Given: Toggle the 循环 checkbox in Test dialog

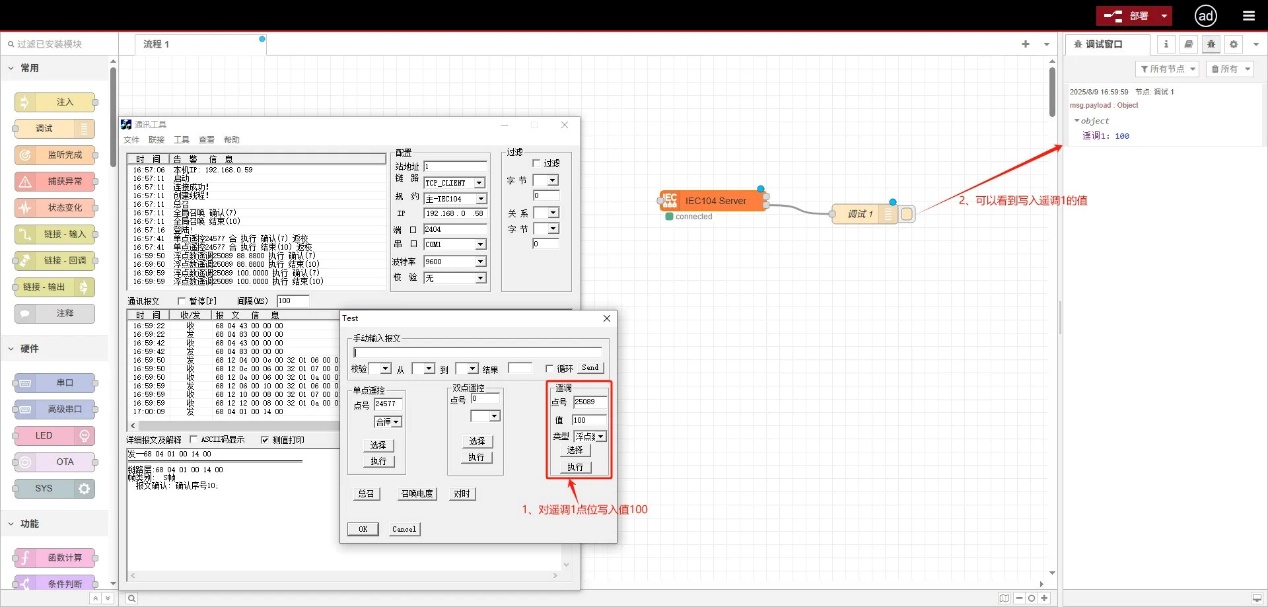Looking at the screenshot, I should pyautogui.click(x=550, y=368).
